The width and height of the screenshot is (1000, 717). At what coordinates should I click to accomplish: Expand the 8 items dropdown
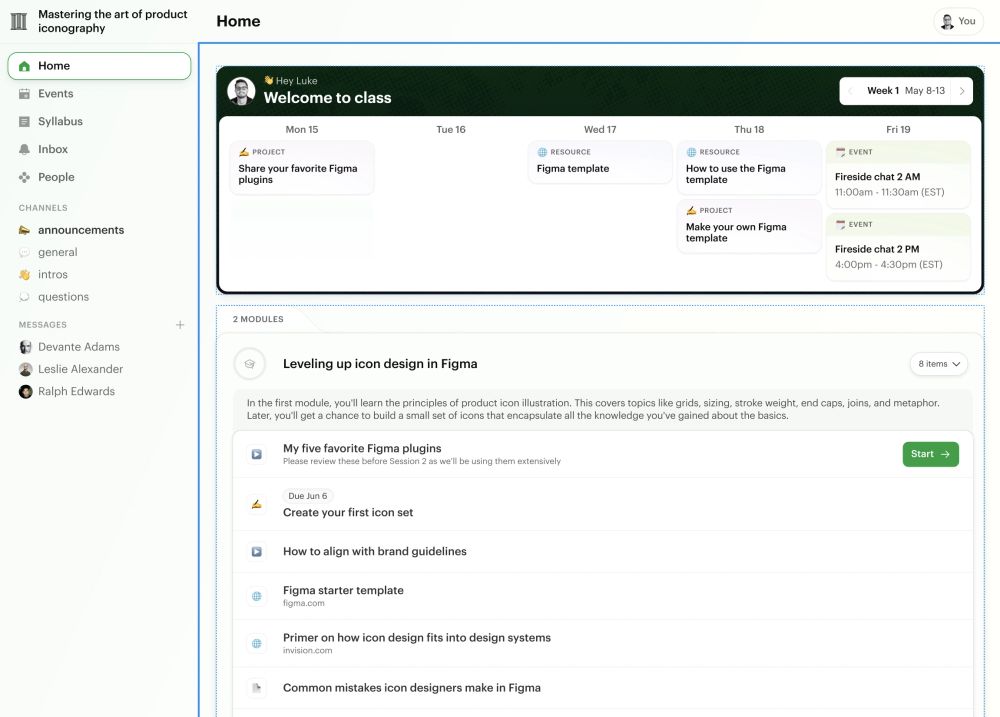click(x=939, y=364)
